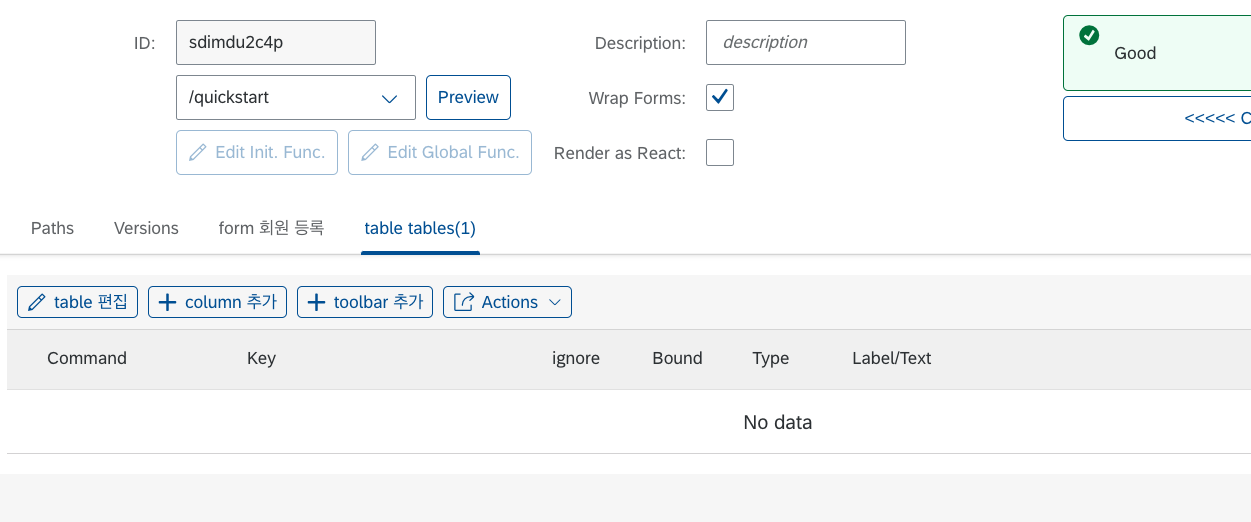The width and height of the screenshot is (1251, 522).
Task: Uncheck the Wrap Forms checkbox
Action: tap(720, 98)
